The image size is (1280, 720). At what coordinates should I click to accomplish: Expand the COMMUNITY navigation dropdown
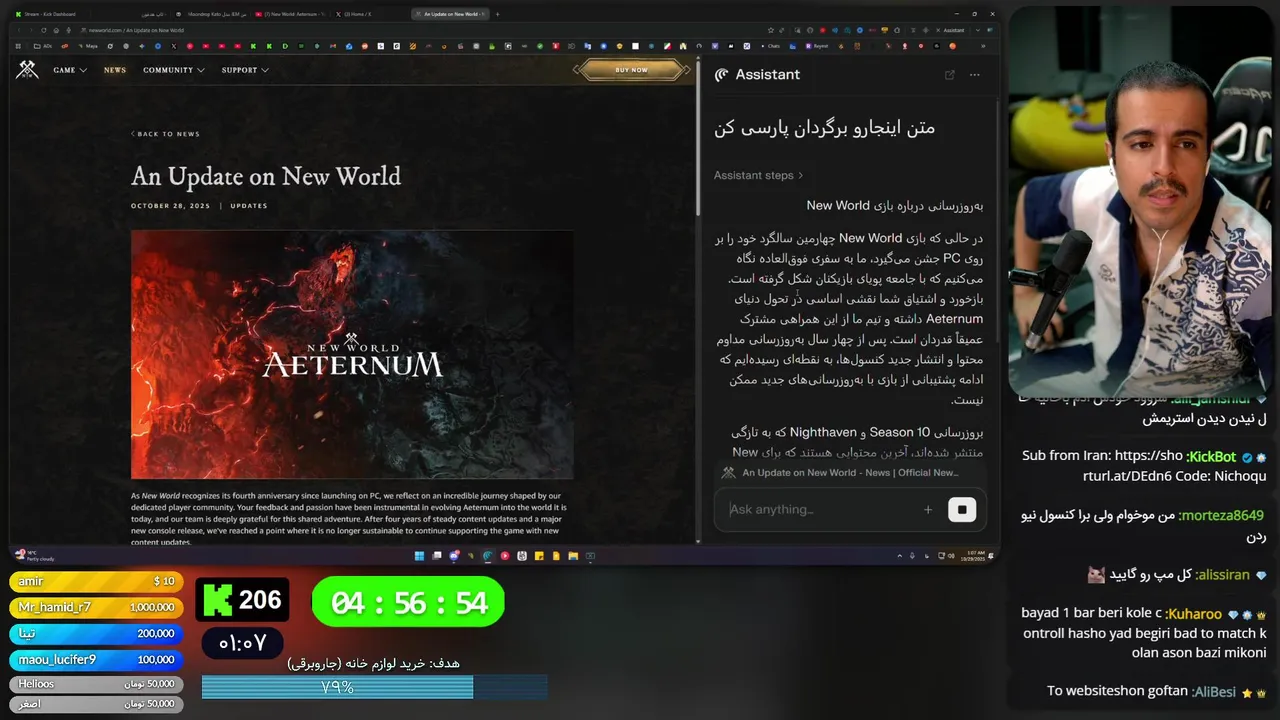[x=174, y=70]
